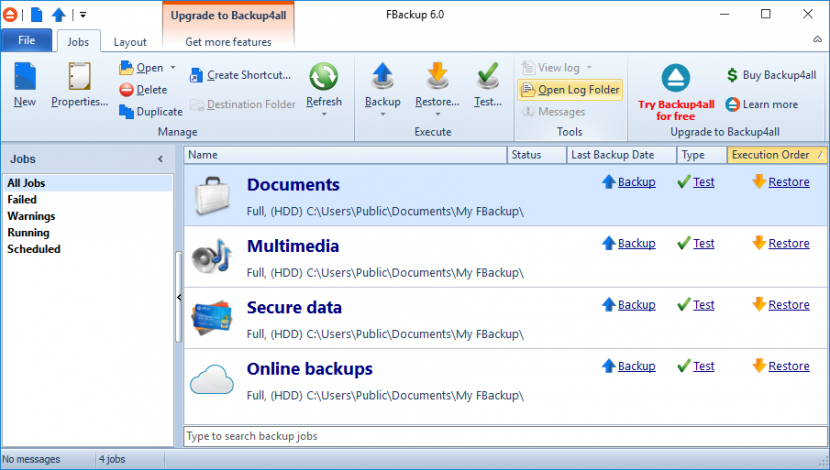
Task: Click the Delete job icon
Action: click(x=127, y=90)
